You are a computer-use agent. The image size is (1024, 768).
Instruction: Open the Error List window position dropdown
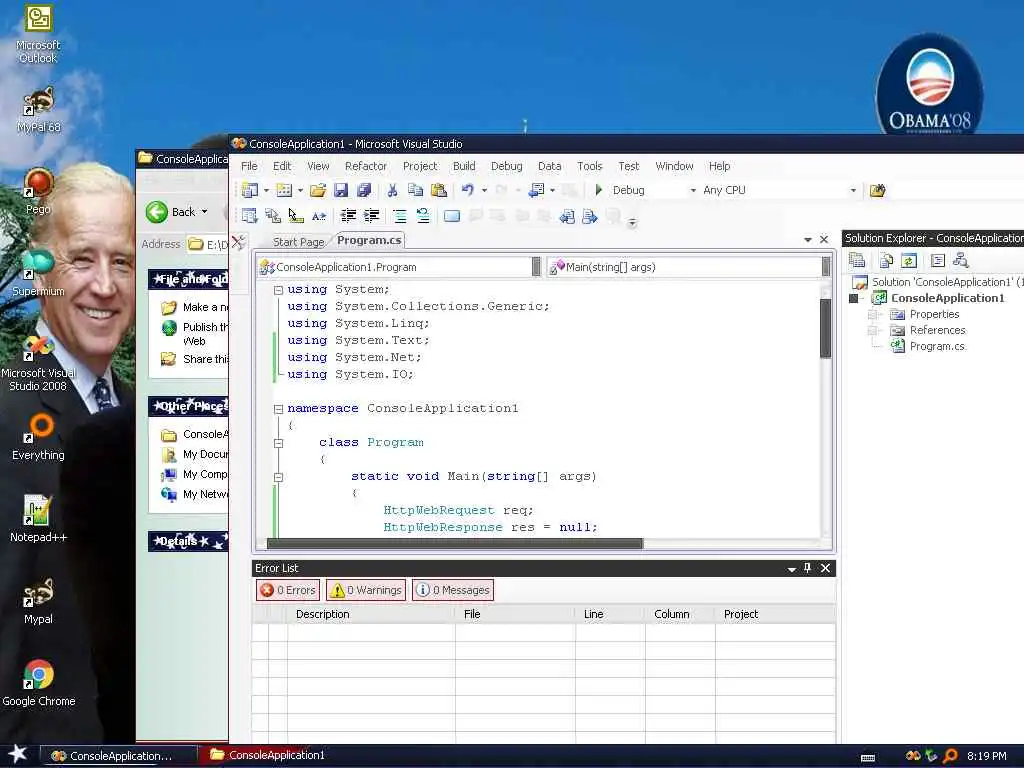(x=792, y=569)
